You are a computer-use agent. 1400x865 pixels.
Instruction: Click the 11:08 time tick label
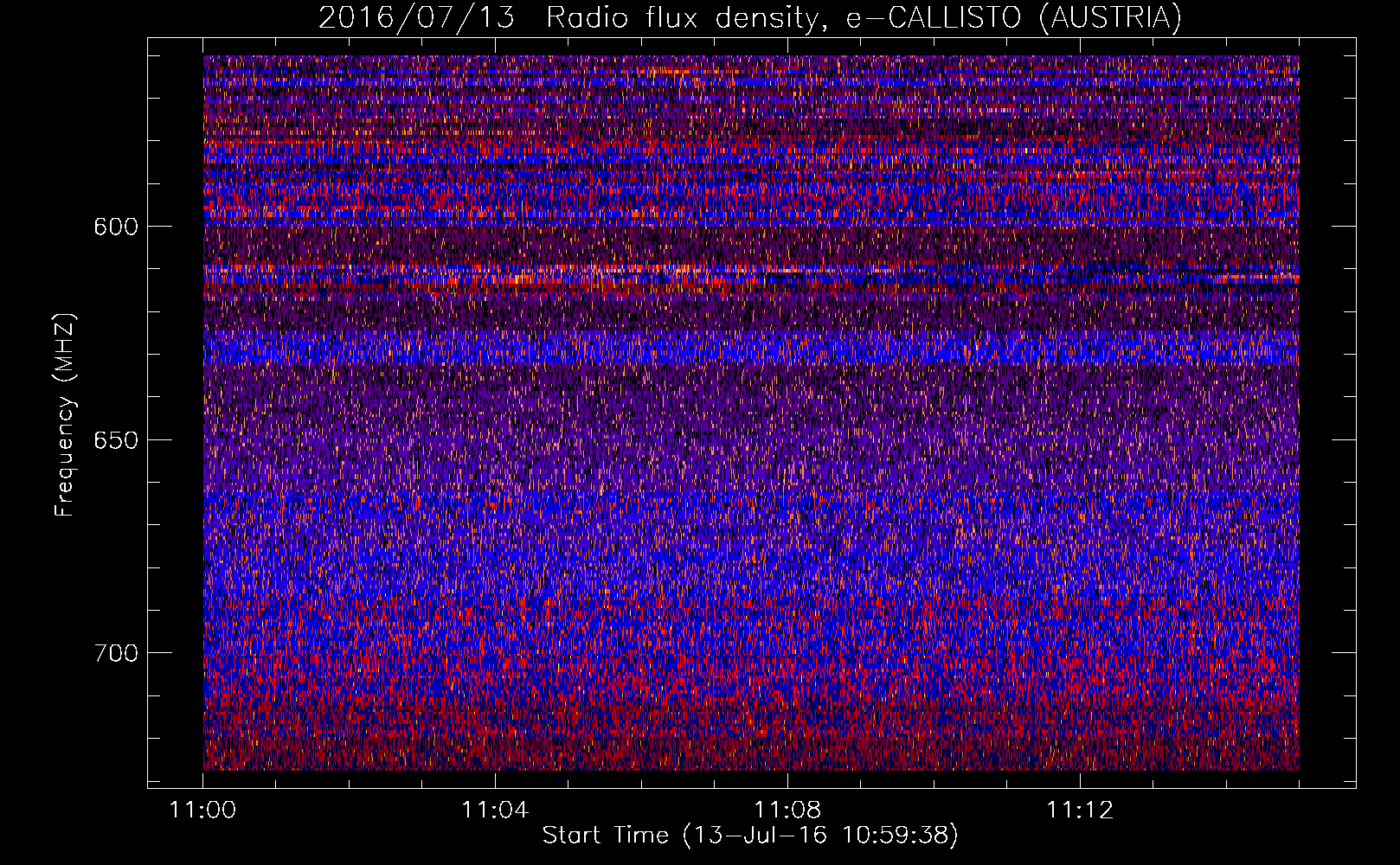[787, 811]
